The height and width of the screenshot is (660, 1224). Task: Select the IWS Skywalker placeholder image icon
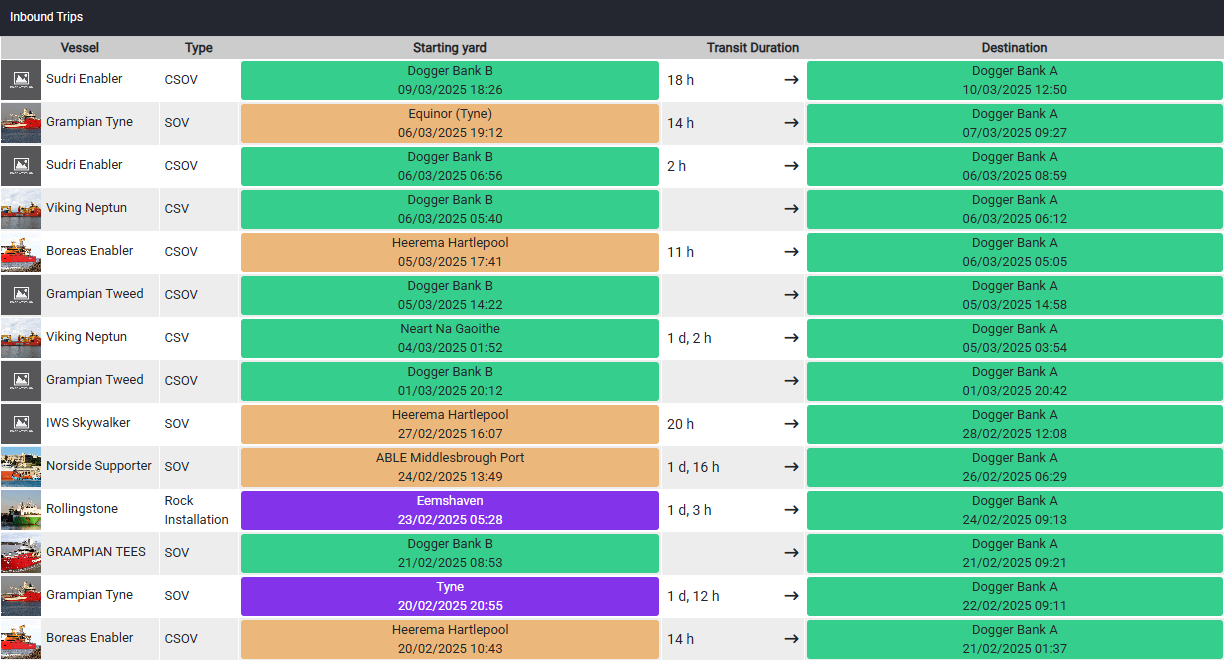pyautogui.click(x=21, y=423)
